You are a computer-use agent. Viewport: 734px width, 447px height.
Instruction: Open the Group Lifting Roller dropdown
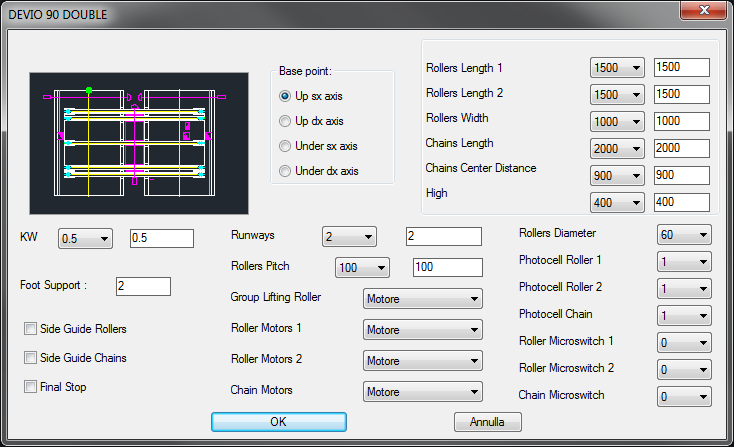(x=423, y=299)
